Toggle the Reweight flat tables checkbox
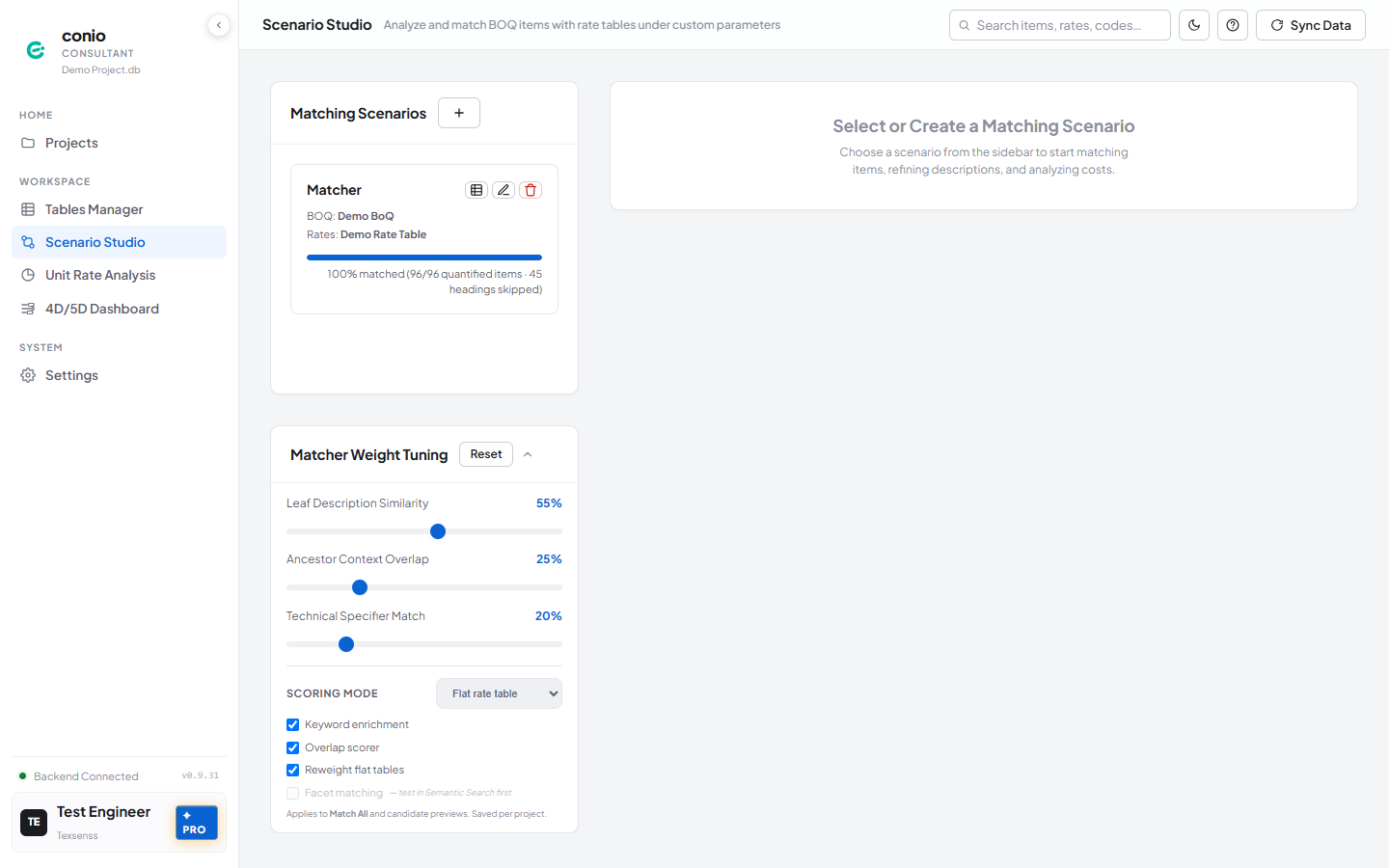Screen dimensions: 1389x868 click(x=292, y=770)
